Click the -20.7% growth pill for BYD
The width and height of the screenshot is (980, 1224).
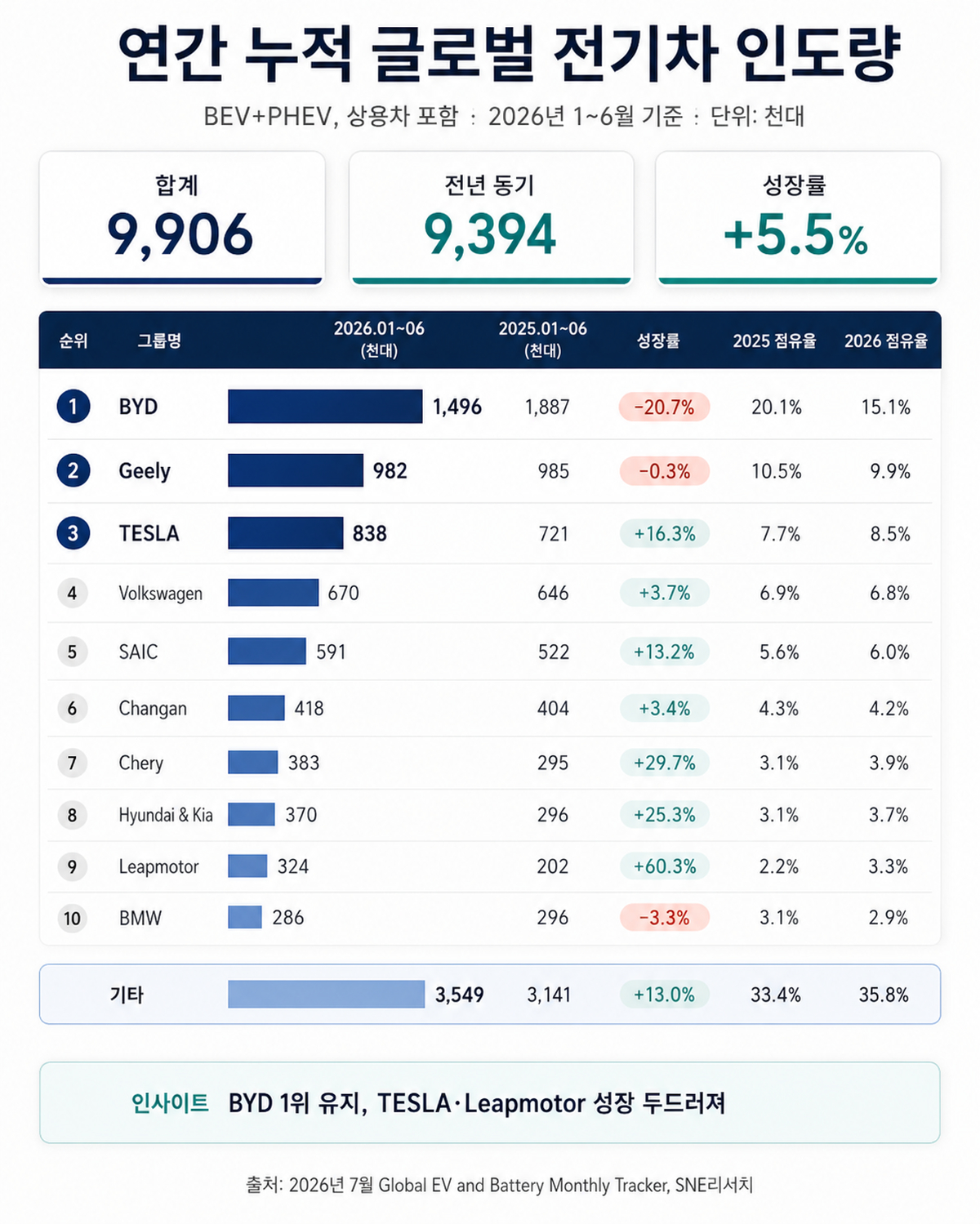click(x=664, y=407)
